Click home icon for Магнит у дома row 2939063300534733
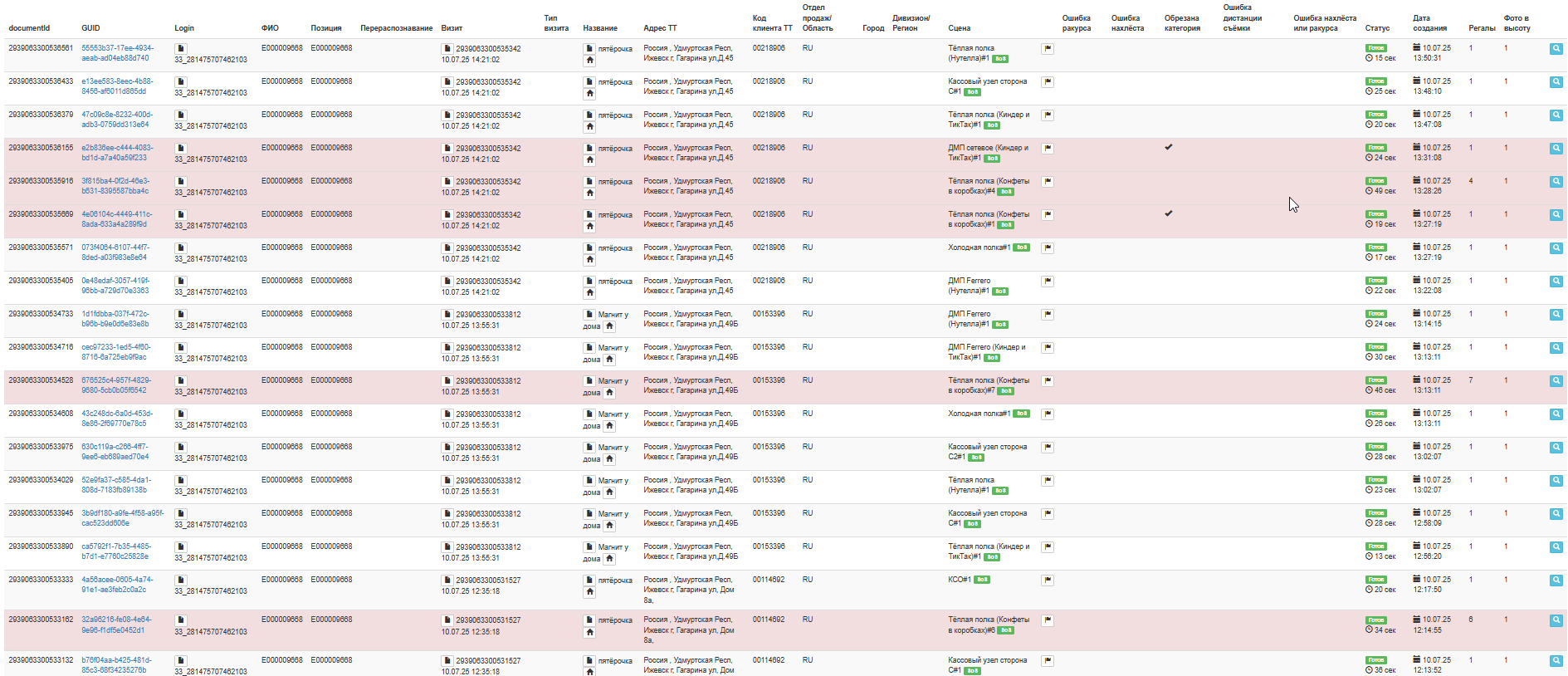The image size is (1568, 676). (609, 326)
